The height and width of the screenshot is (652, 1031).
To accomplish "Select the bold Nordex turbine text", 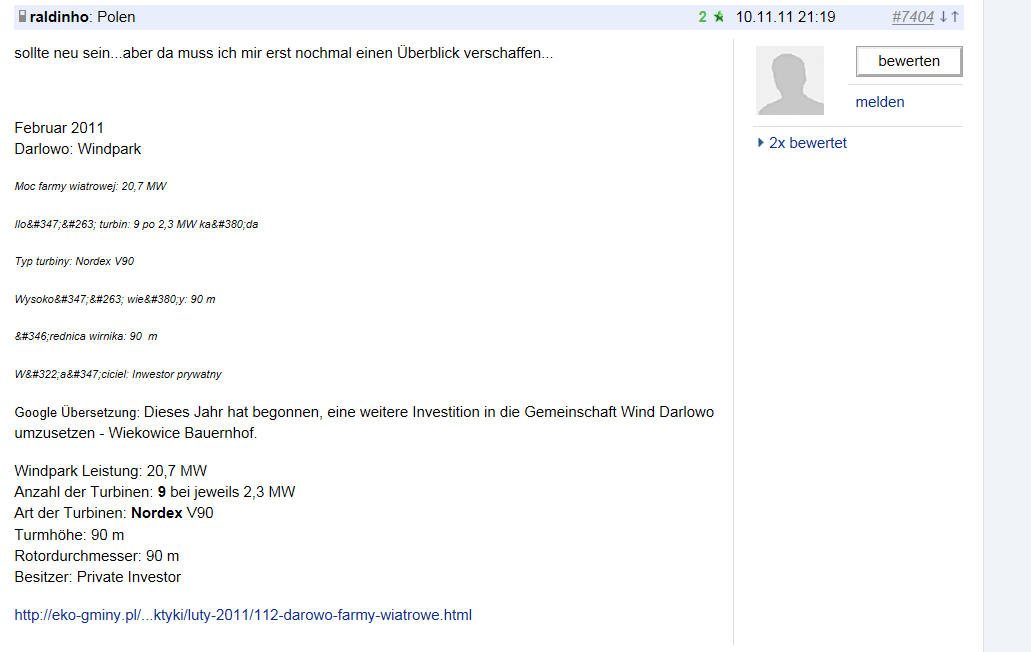I will [x=158, y=512].
